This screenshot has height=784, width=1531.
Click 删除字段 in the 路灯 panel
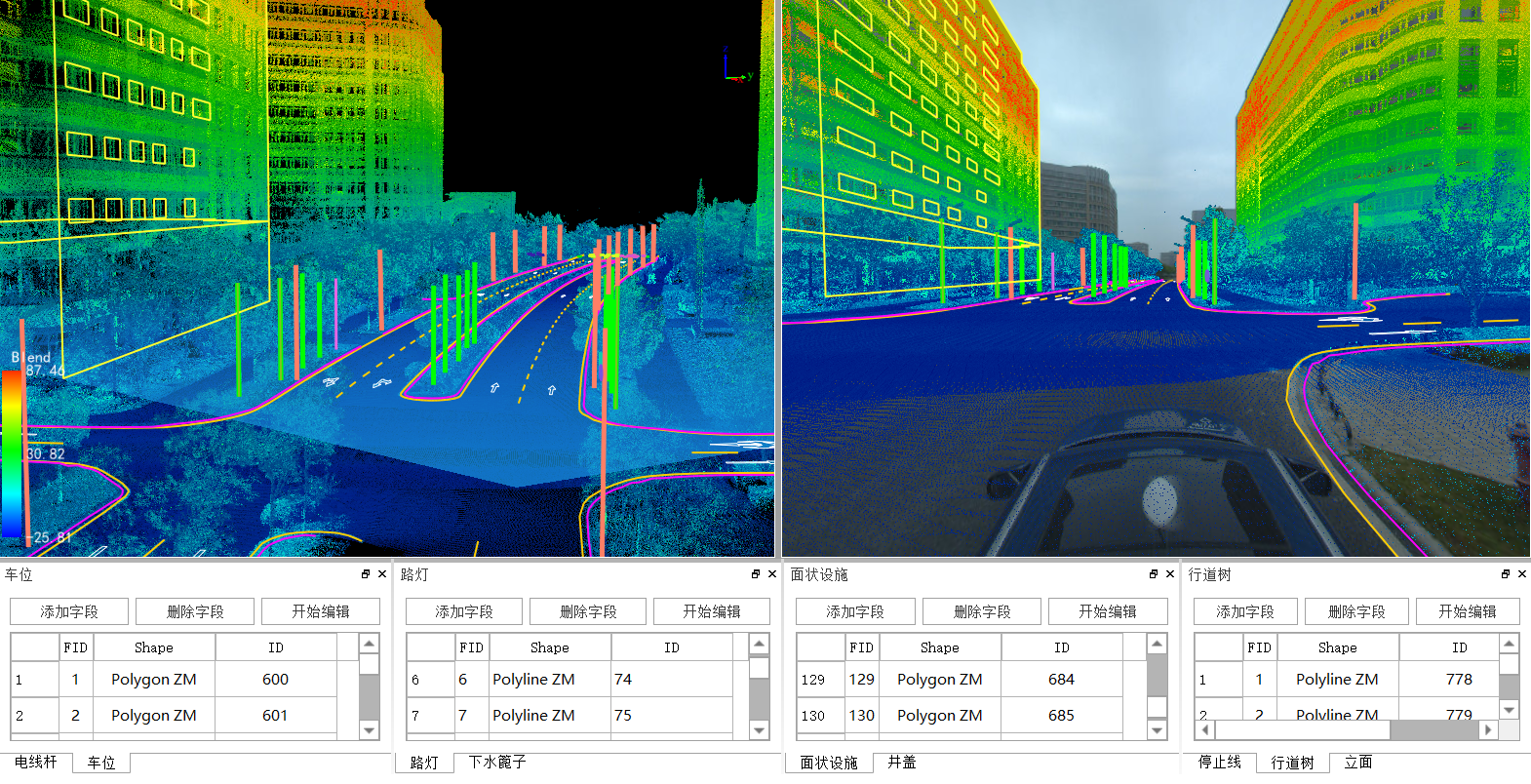[588, 611]
